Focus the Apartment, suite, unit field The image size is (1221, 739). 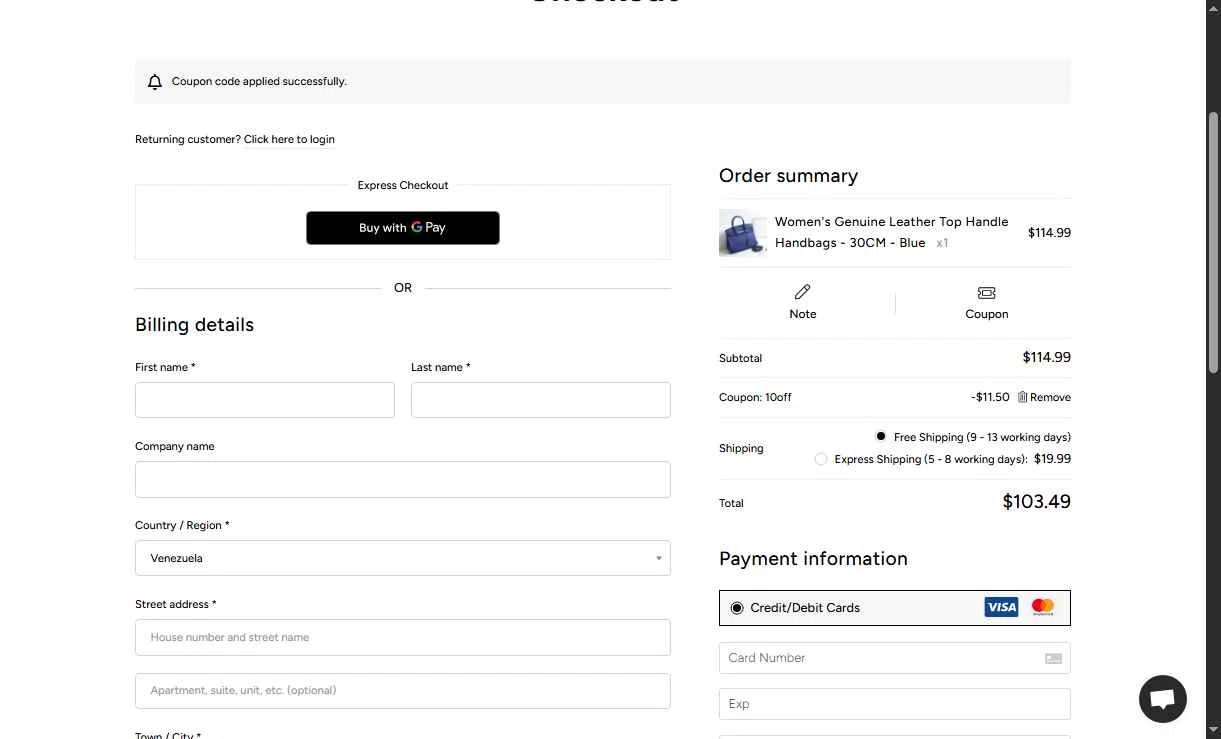tap(403, 691)
